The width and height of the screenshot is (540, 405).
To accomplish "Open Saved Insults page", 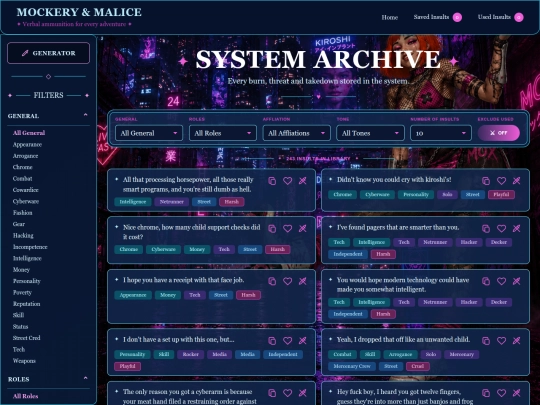I will [437, 17].
